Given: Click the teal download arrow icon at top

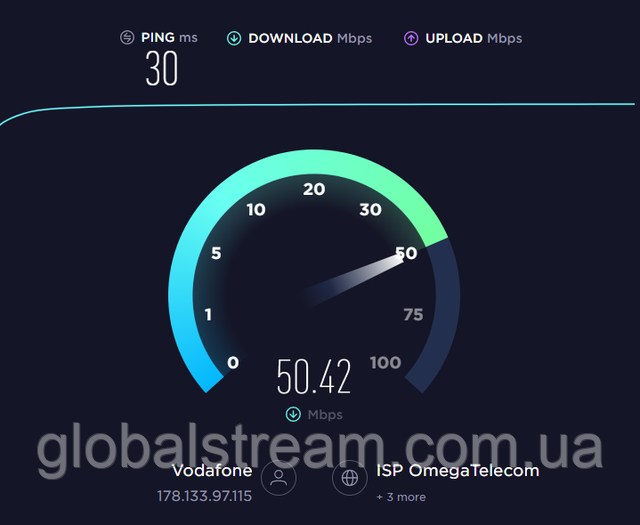Looking at the screenshot, I should [x=234, y=38].
